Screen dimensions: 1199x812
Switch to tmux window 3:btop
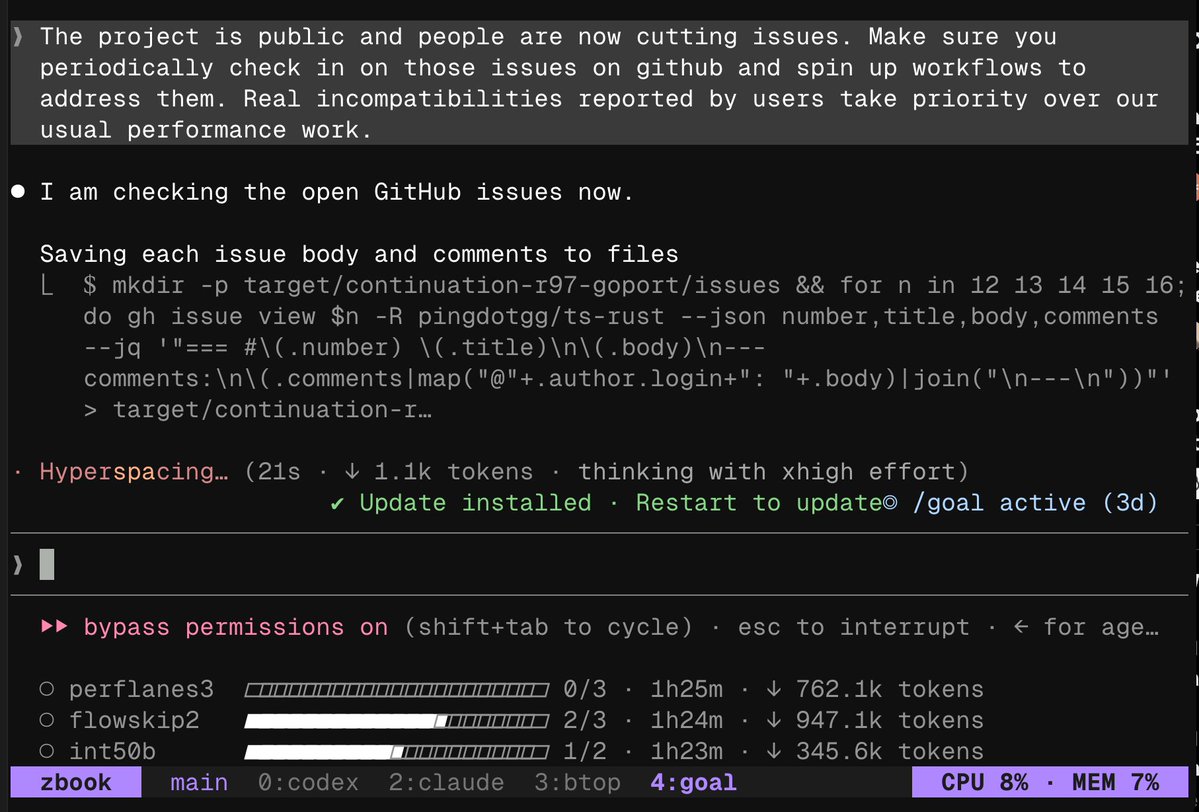577,783
